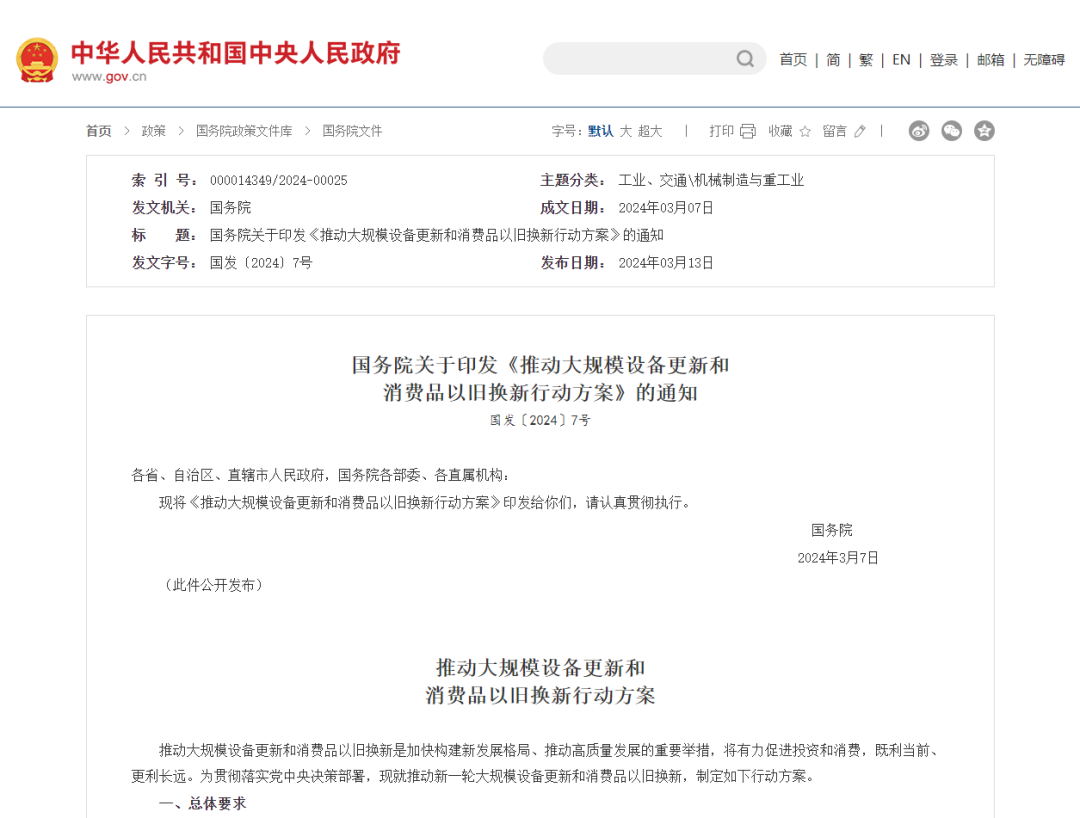
Task: Share page via WeChat icon
Action: [952, 131]
